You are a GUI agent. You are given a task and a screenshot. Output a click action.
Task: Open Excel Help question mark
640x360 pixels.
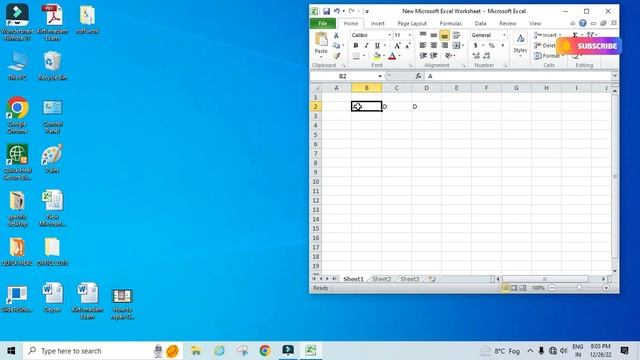(x=583, y=23)
